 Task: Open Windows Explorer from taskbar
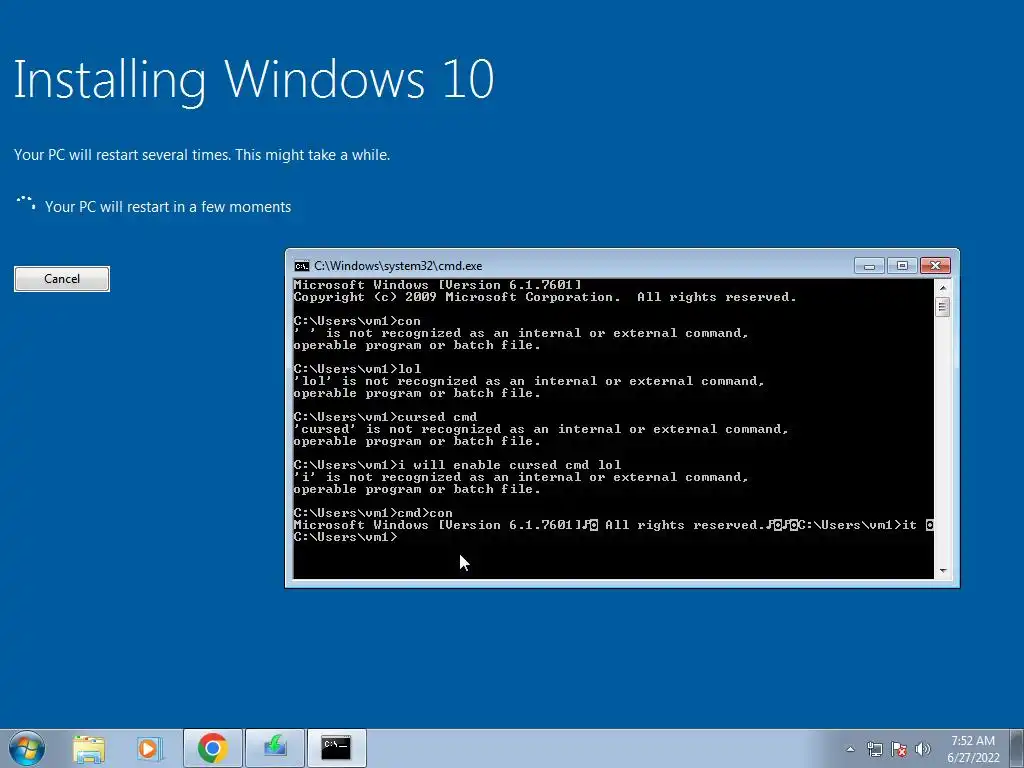click(89, 748)
